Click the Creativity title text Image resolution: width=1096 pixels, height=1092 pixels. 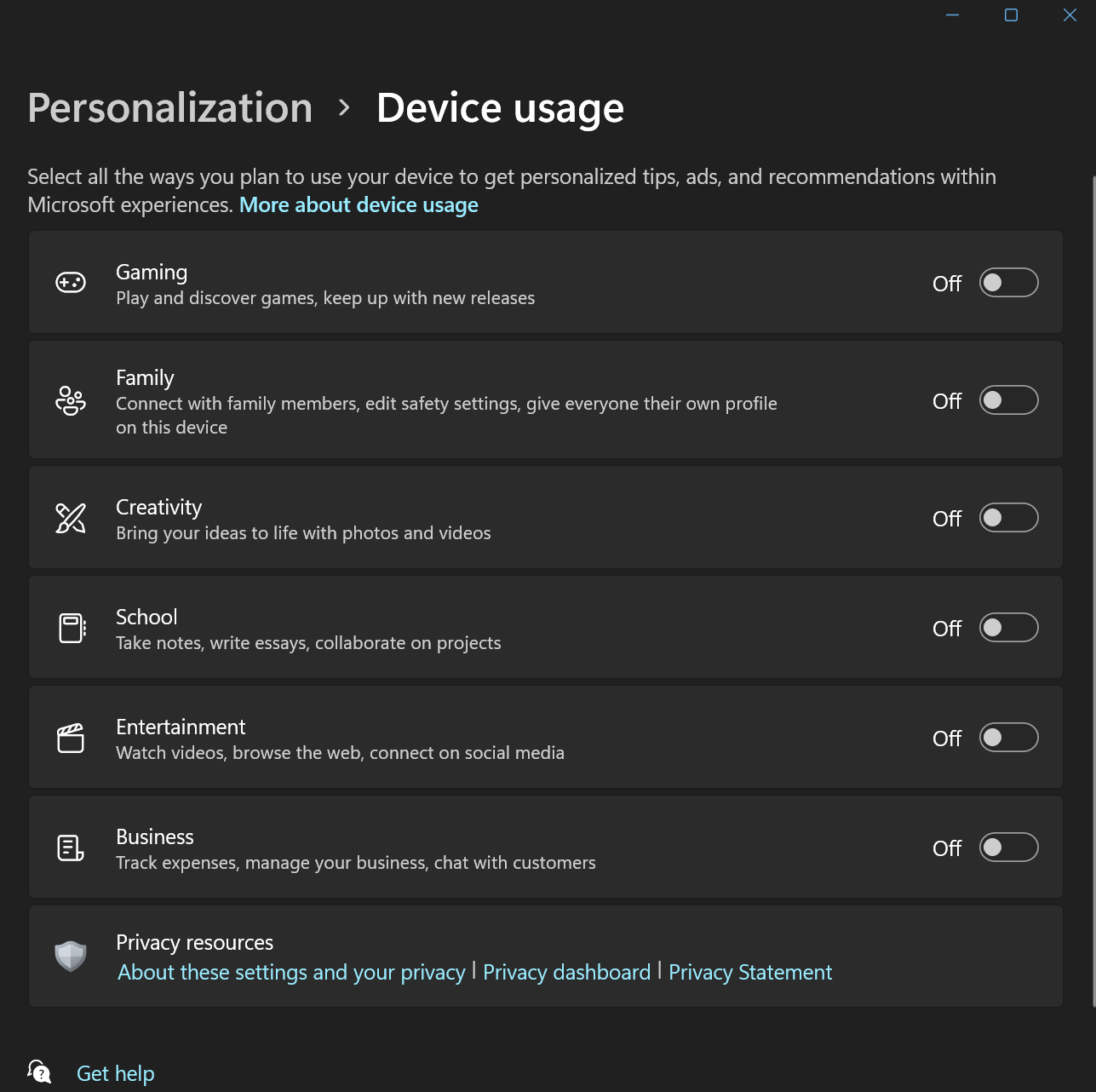tap(159, 507)
